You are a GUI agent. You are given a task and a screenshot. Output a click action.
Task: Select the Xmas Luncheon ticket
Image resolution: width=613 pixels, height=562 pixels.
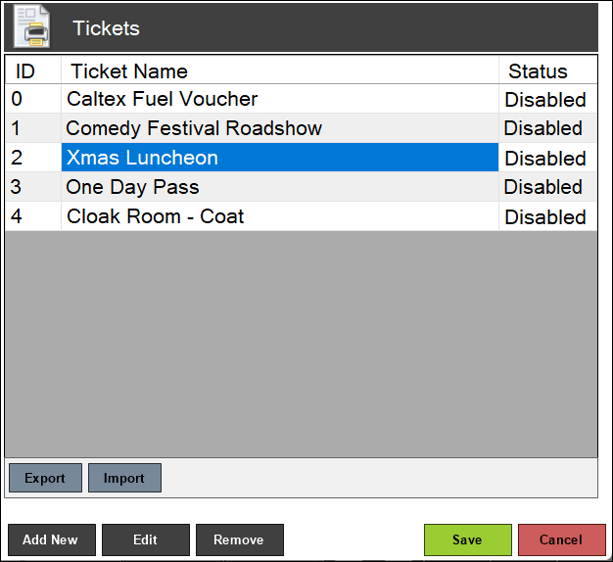280,158
